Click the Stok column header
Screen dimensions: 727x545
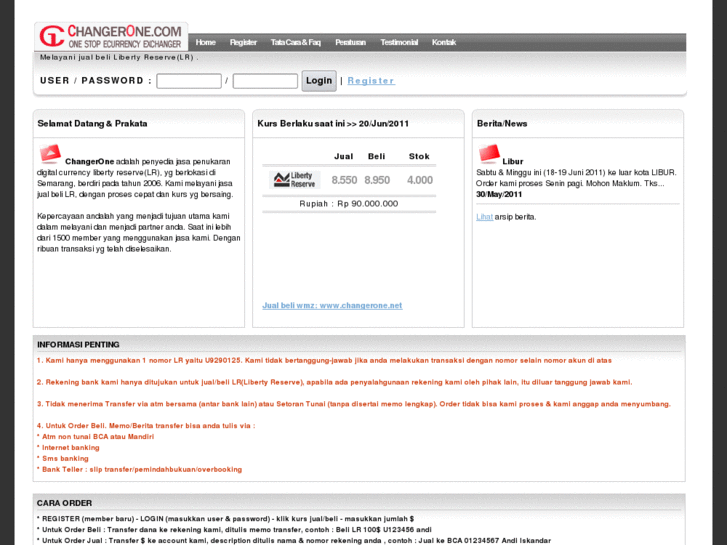[x=419, y=156]
